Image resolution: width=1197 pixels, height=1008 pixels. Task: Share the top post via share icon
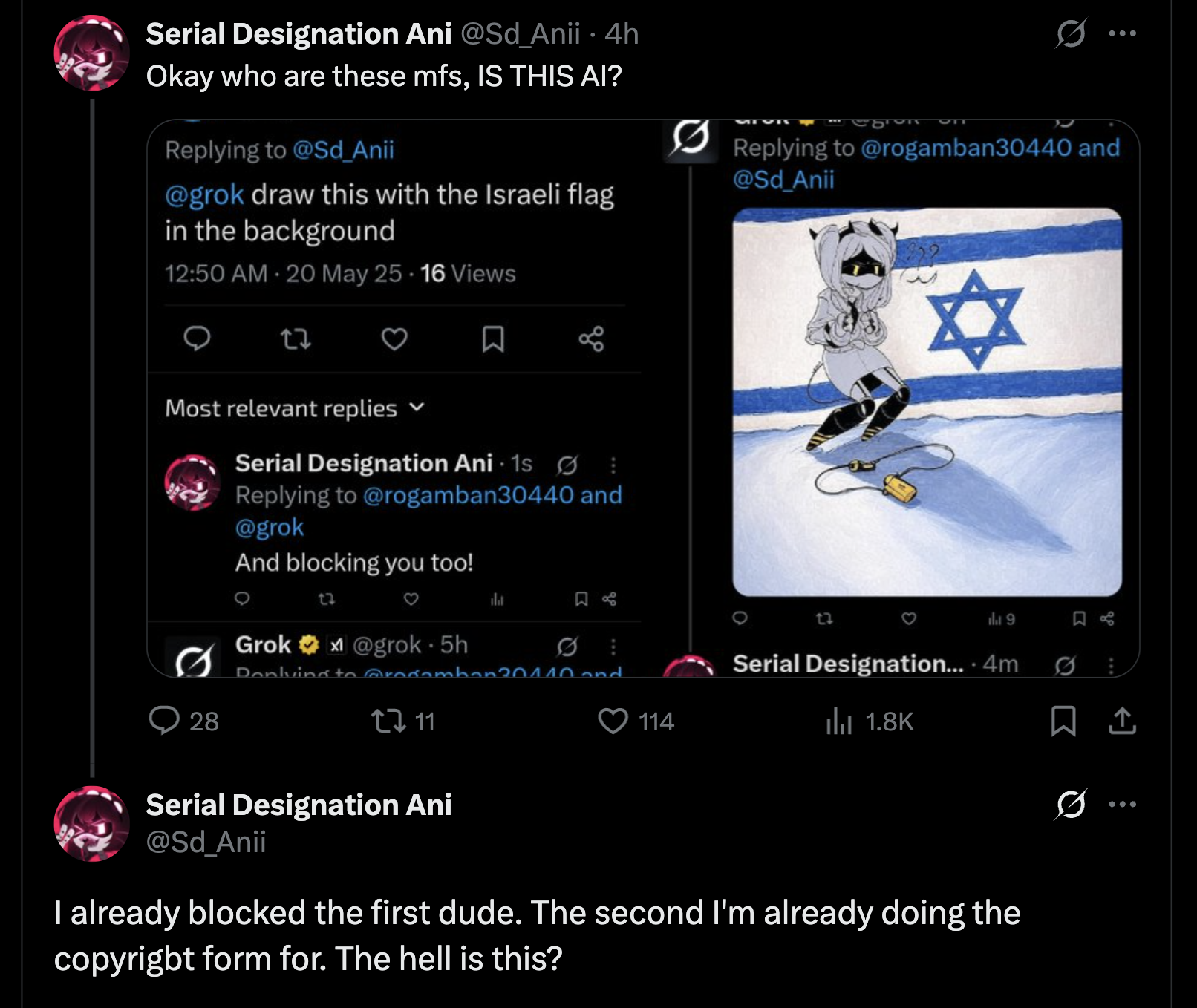[1122, 721]
